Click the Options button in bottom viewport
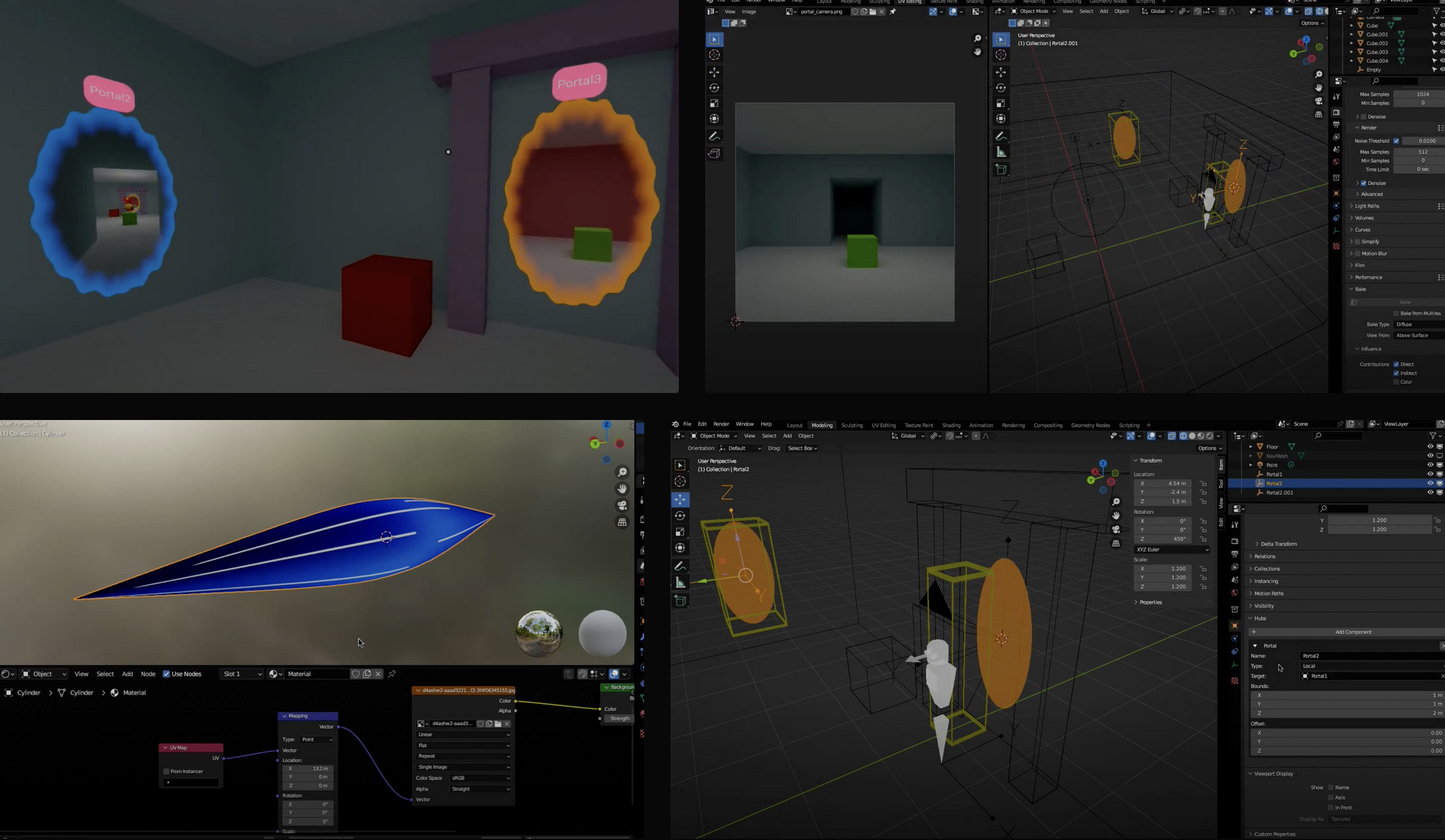The height and width of the screenshot is (840, 1445). pyautogui.click(x=1210, y=448)
